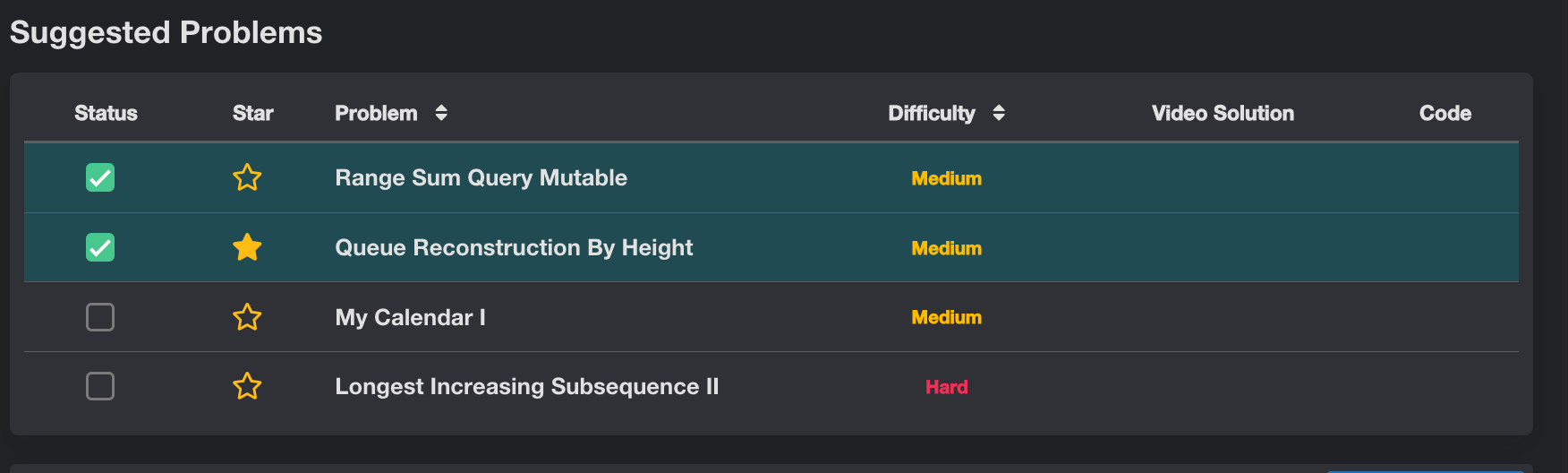1568x473 pixels.
Task: Open Longest Increasing Subsequence II problem
Action: pos(526,386)
